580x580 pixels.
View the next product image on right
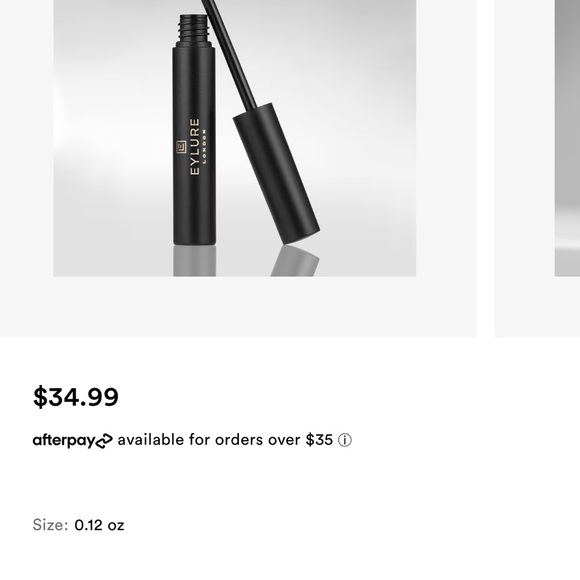click(x=567, y=138)
